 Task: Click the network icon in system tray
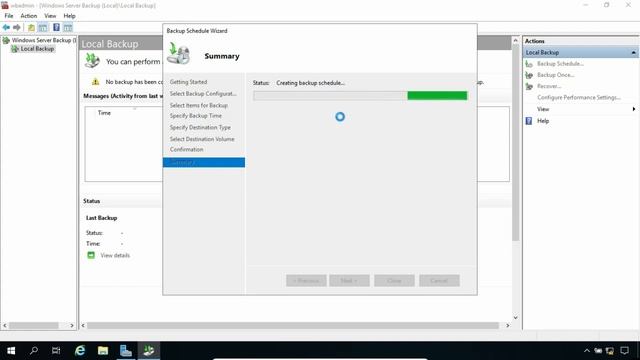(610, 351)
